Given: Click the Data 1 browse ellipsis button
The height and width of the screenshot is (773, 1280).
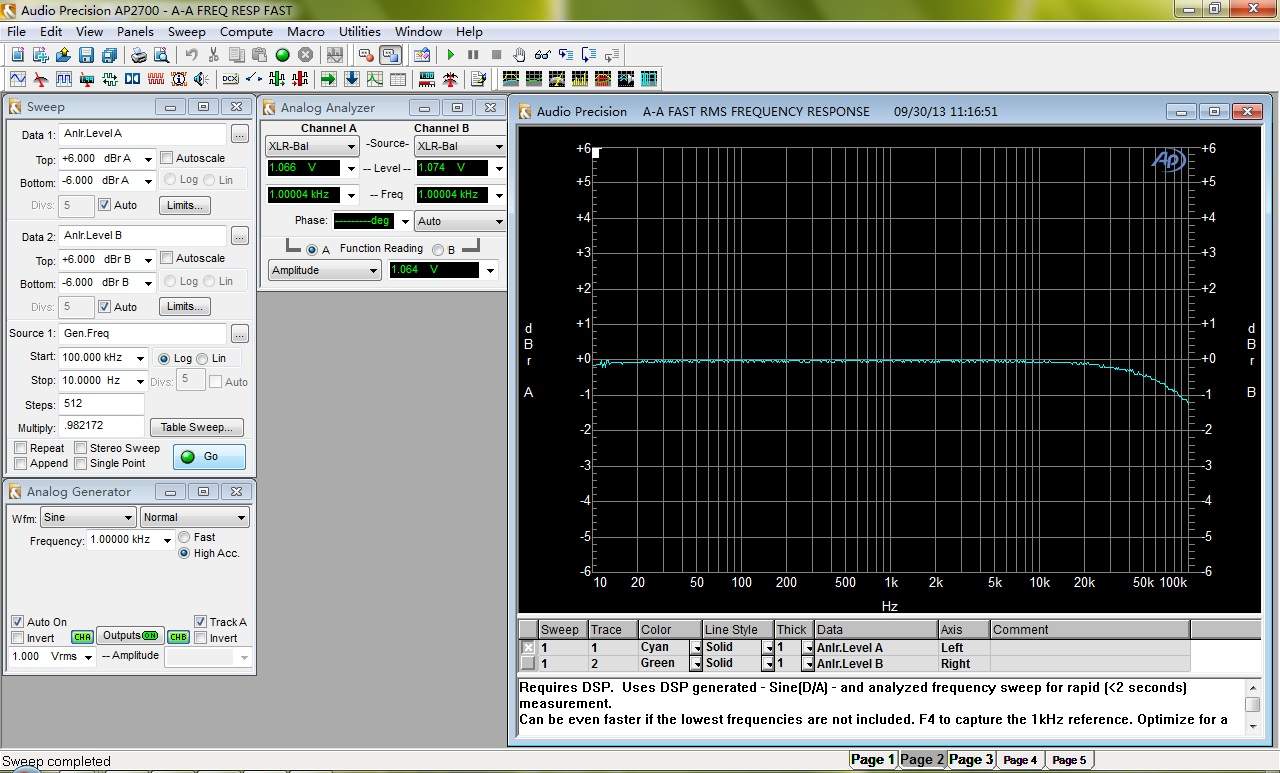Looking at the screenshot, I should pyautogui.click(x=239, y=134).
